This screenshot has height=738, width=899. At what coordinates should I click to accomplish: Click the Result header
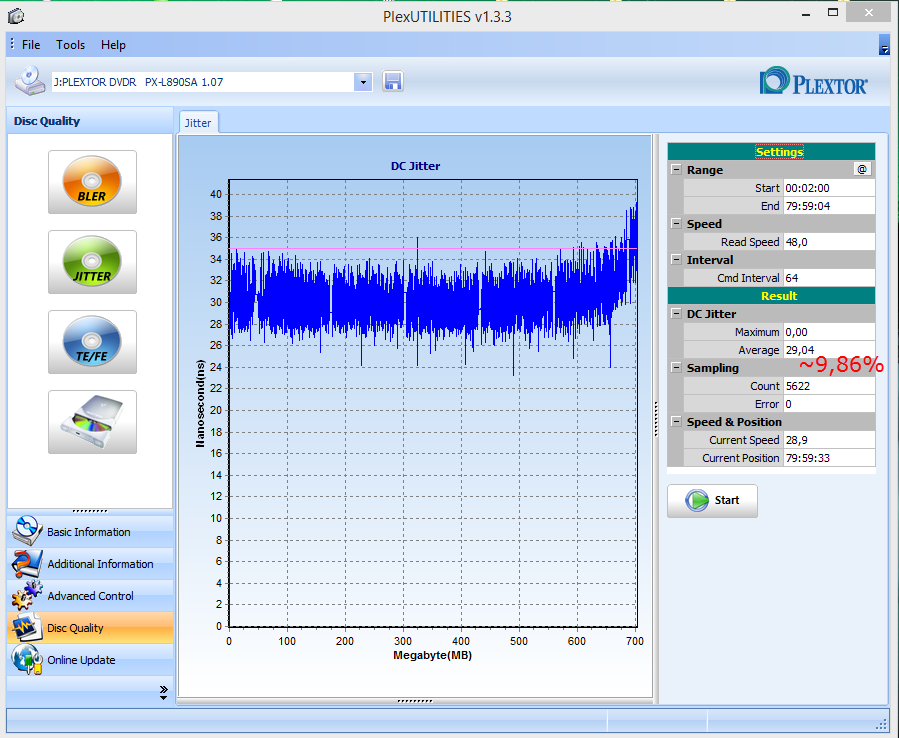click(x=771, y=296)
